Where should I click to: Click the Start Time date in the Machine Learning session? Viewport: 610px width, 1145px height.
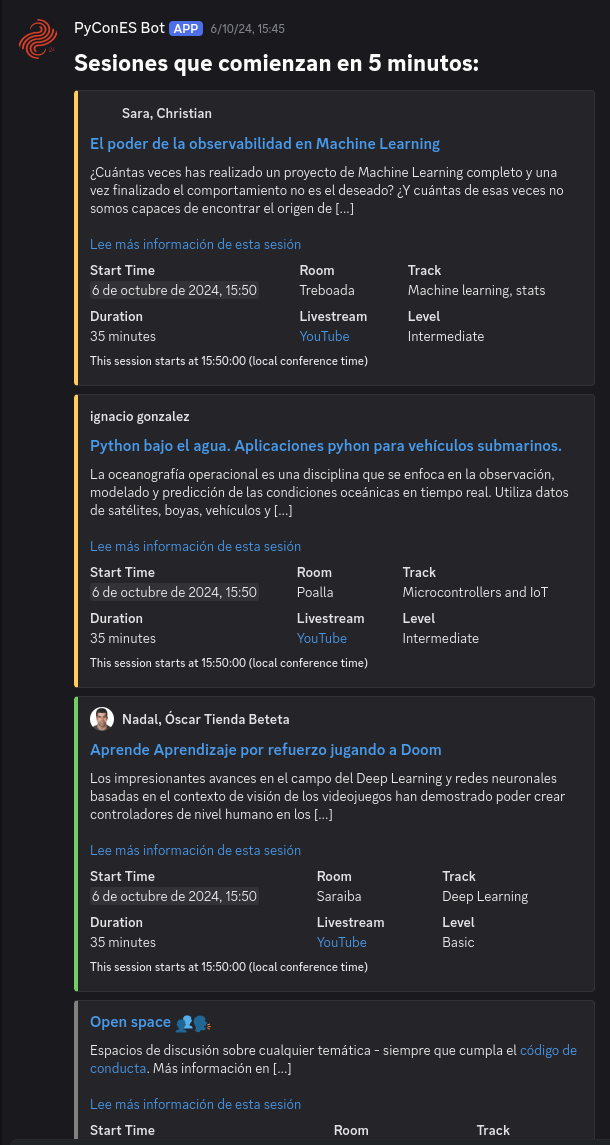pos(174,290)
